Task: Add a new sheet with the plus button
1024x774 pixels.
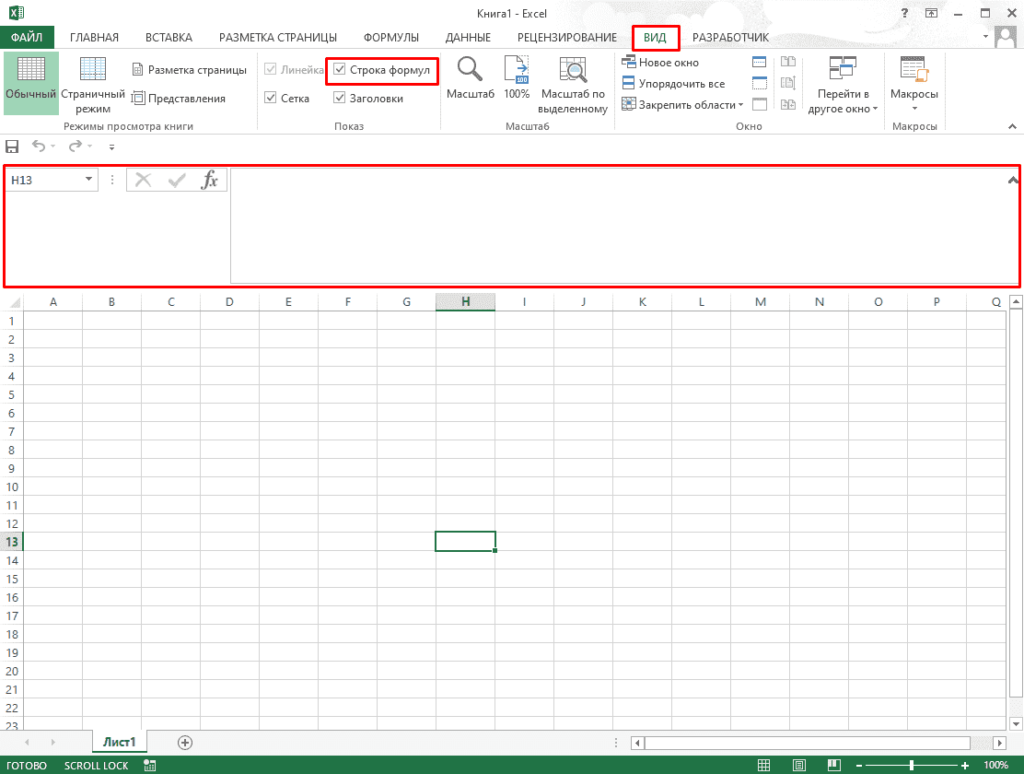Action: [185, 743]
